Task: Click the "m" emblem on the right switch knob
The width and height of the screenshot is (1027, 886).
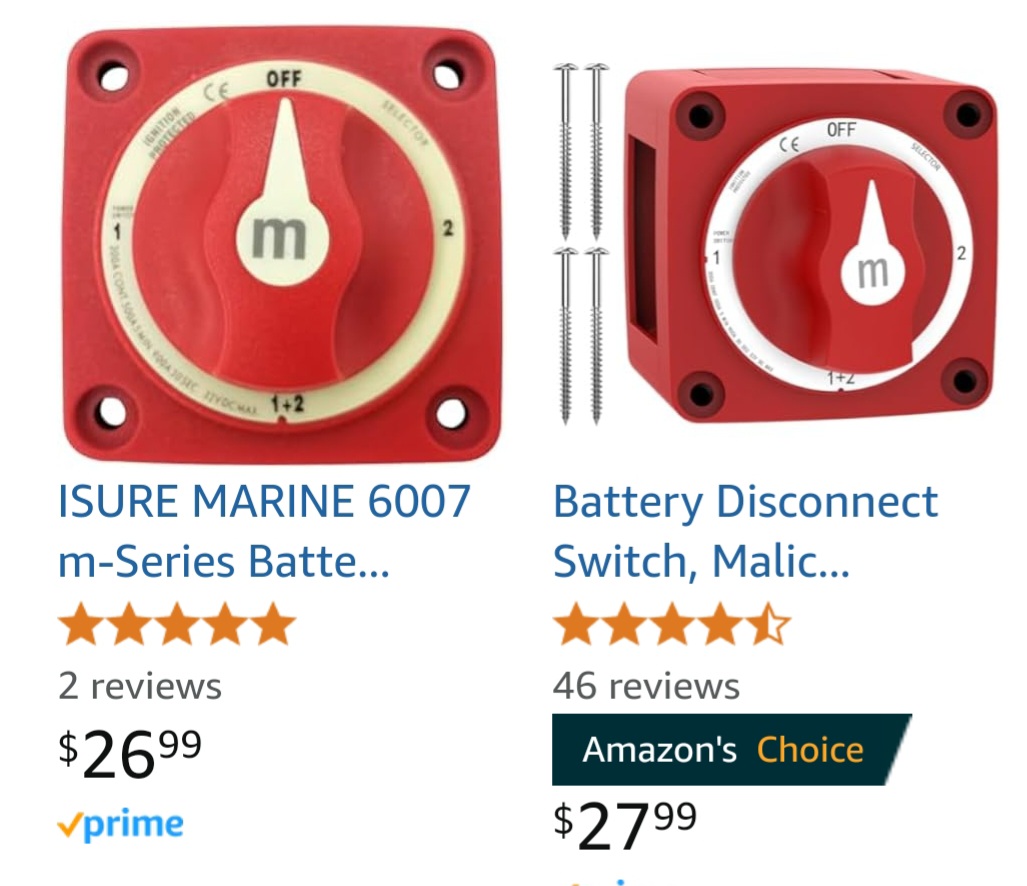Action: 873,270
